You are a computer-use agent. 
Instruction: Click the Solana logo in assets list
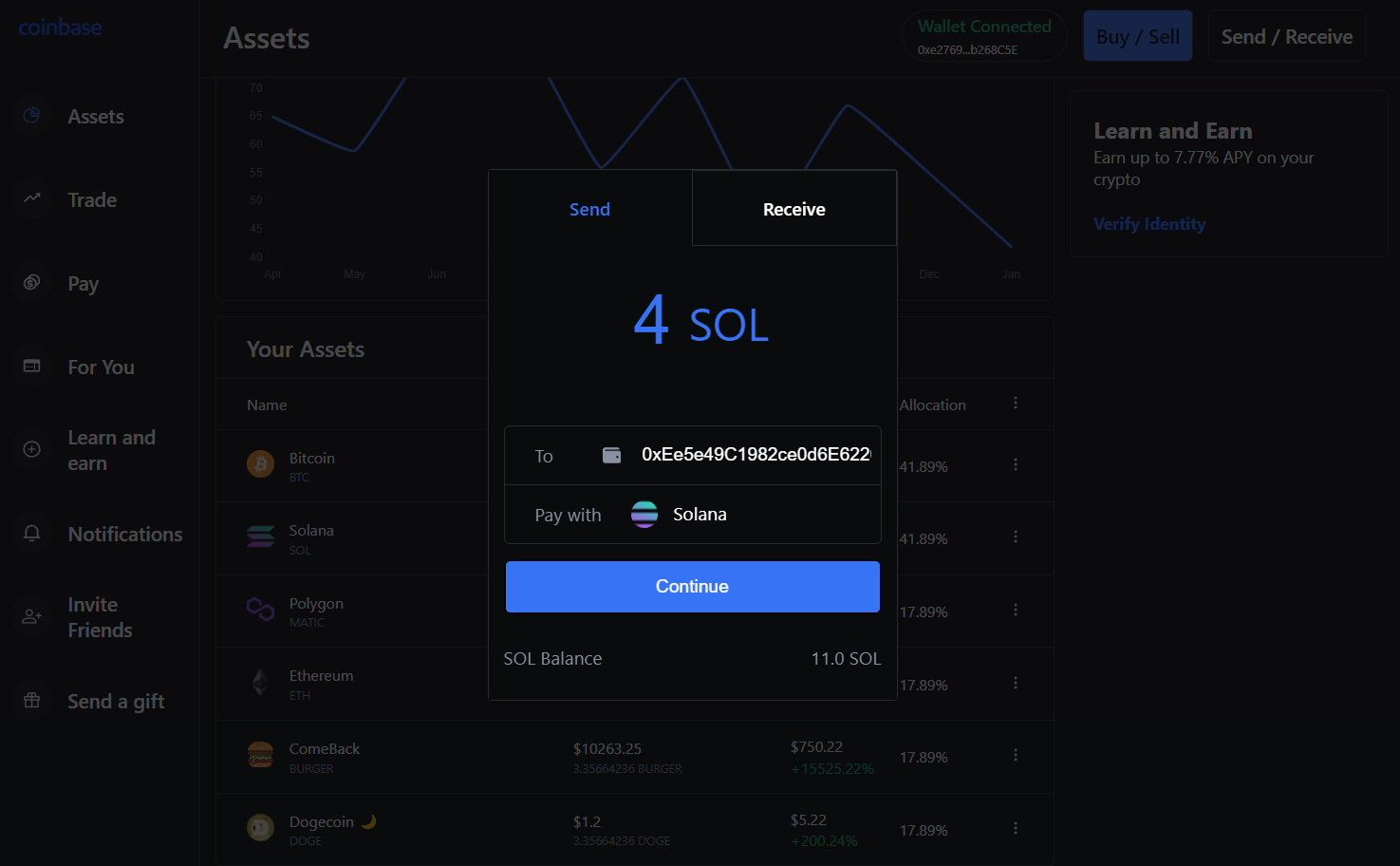260,537
